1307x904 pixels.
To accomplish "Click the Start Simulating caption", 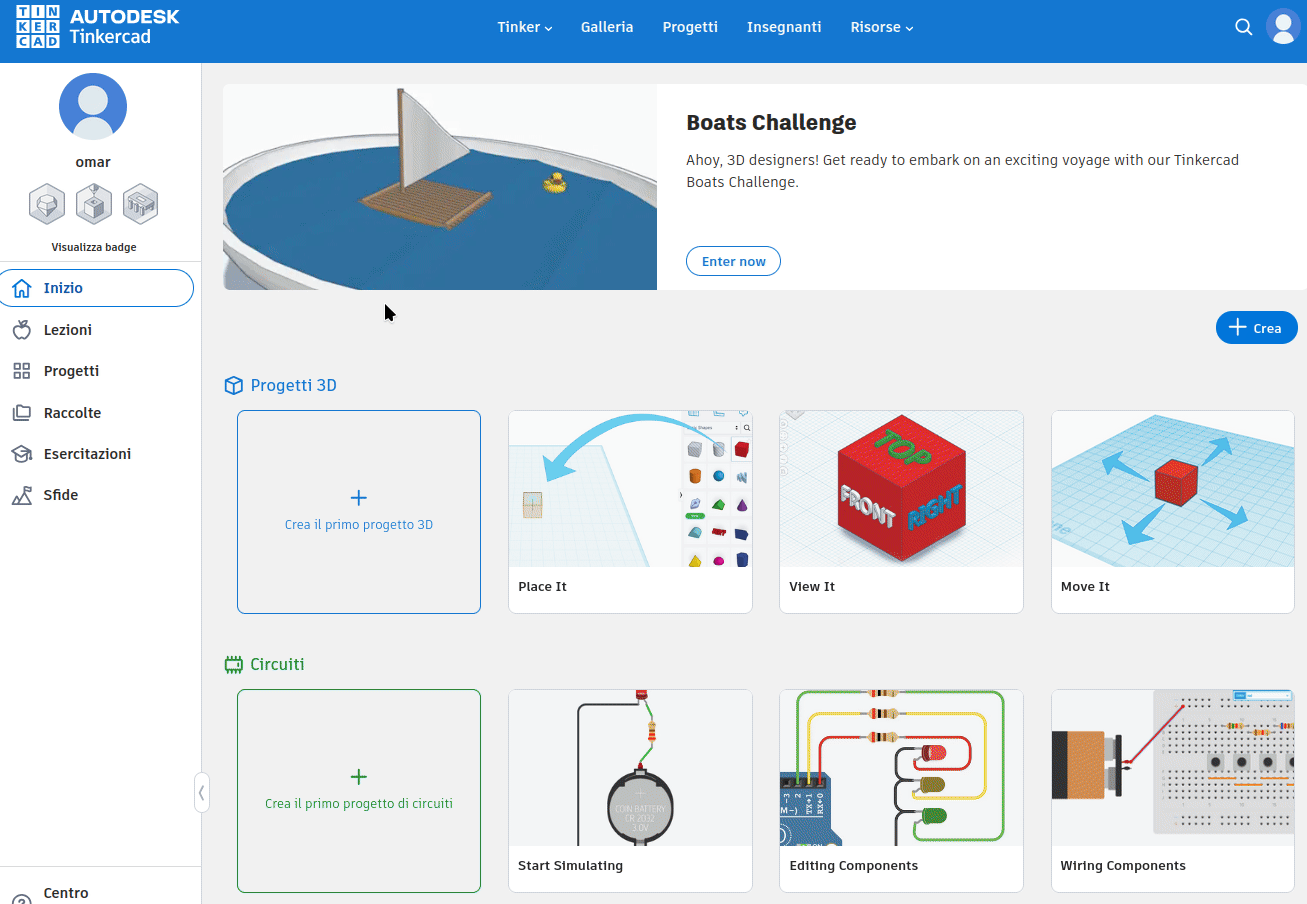I will [570, 866].
